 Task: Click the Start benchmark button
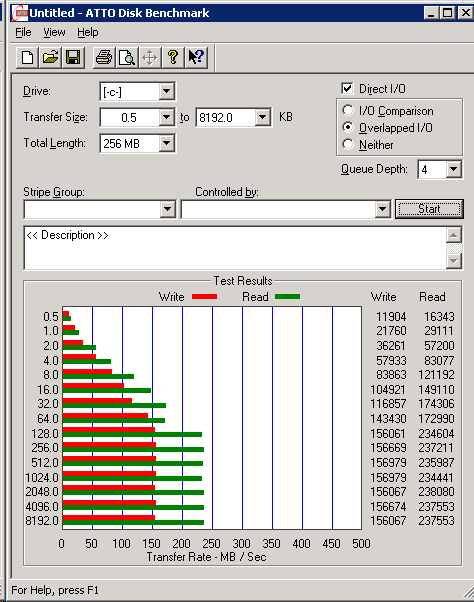(429, 209)
